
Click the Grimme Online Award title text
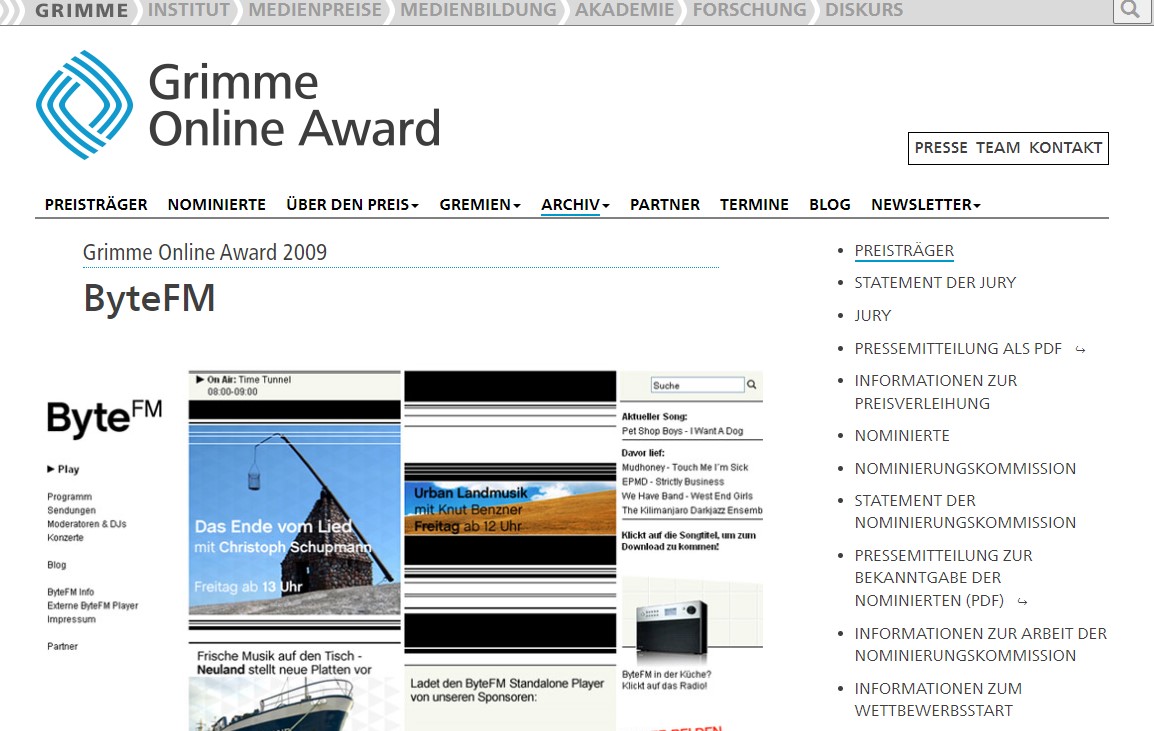coord(294,105)
